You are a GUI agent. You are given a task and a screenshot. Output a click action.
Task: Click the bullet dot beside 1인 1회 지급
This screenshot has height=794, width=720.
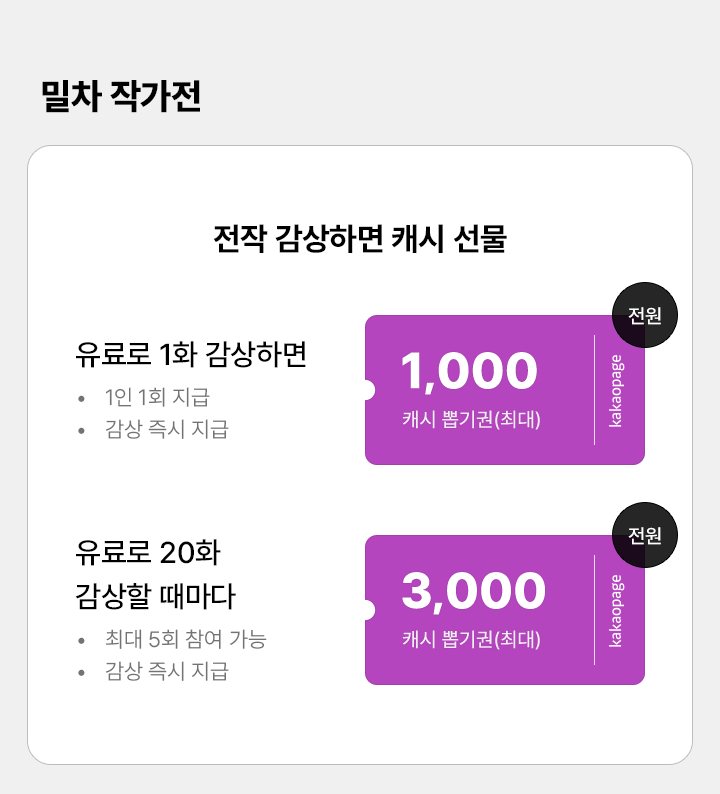[81, 398]
